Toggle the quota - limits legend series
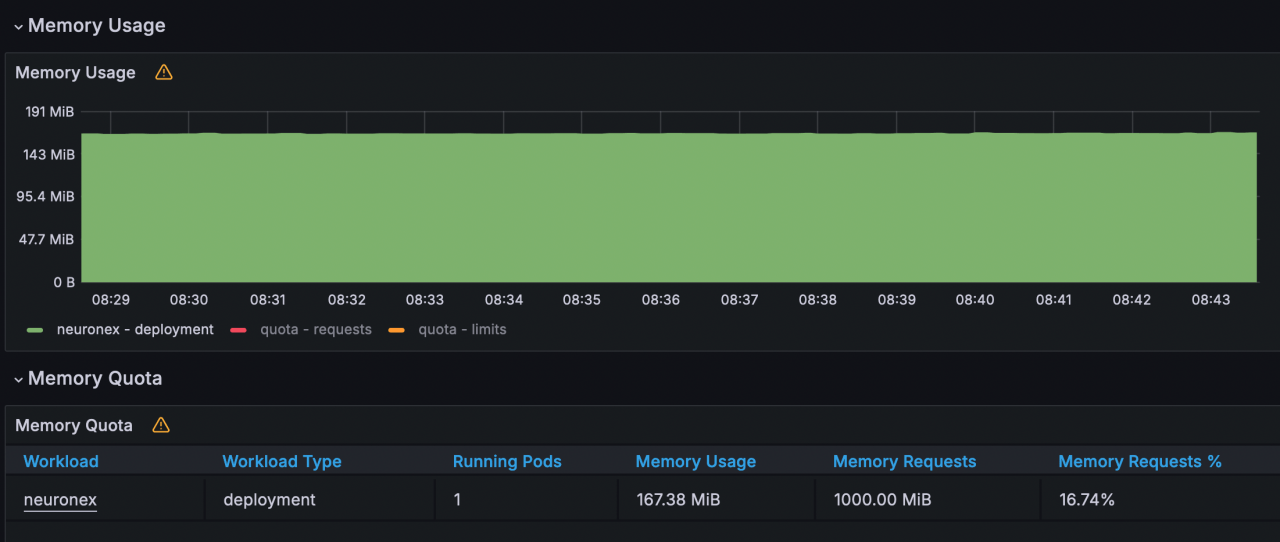 pos(462,329)
